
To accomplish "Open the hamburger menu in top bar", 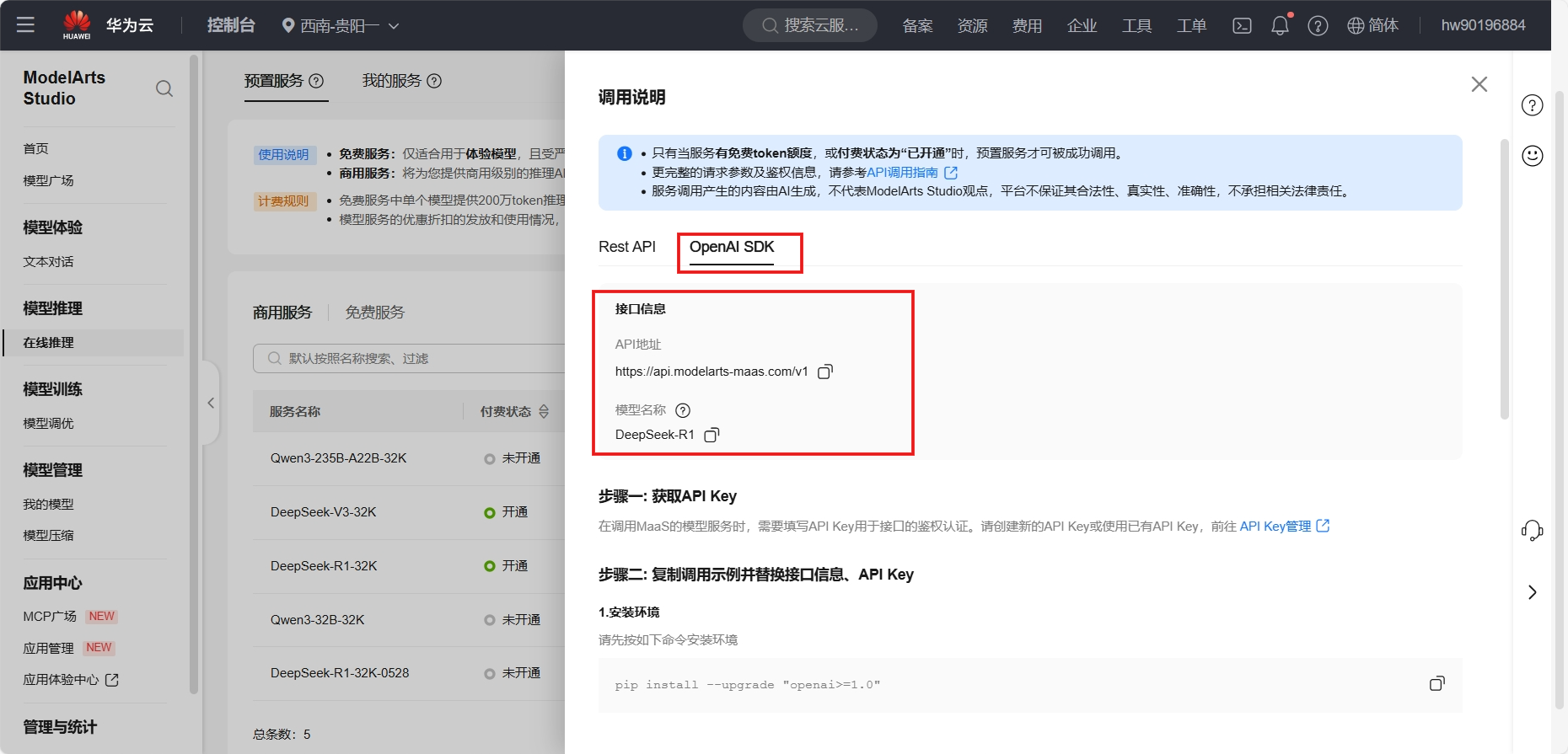I will tap(25, 25).
